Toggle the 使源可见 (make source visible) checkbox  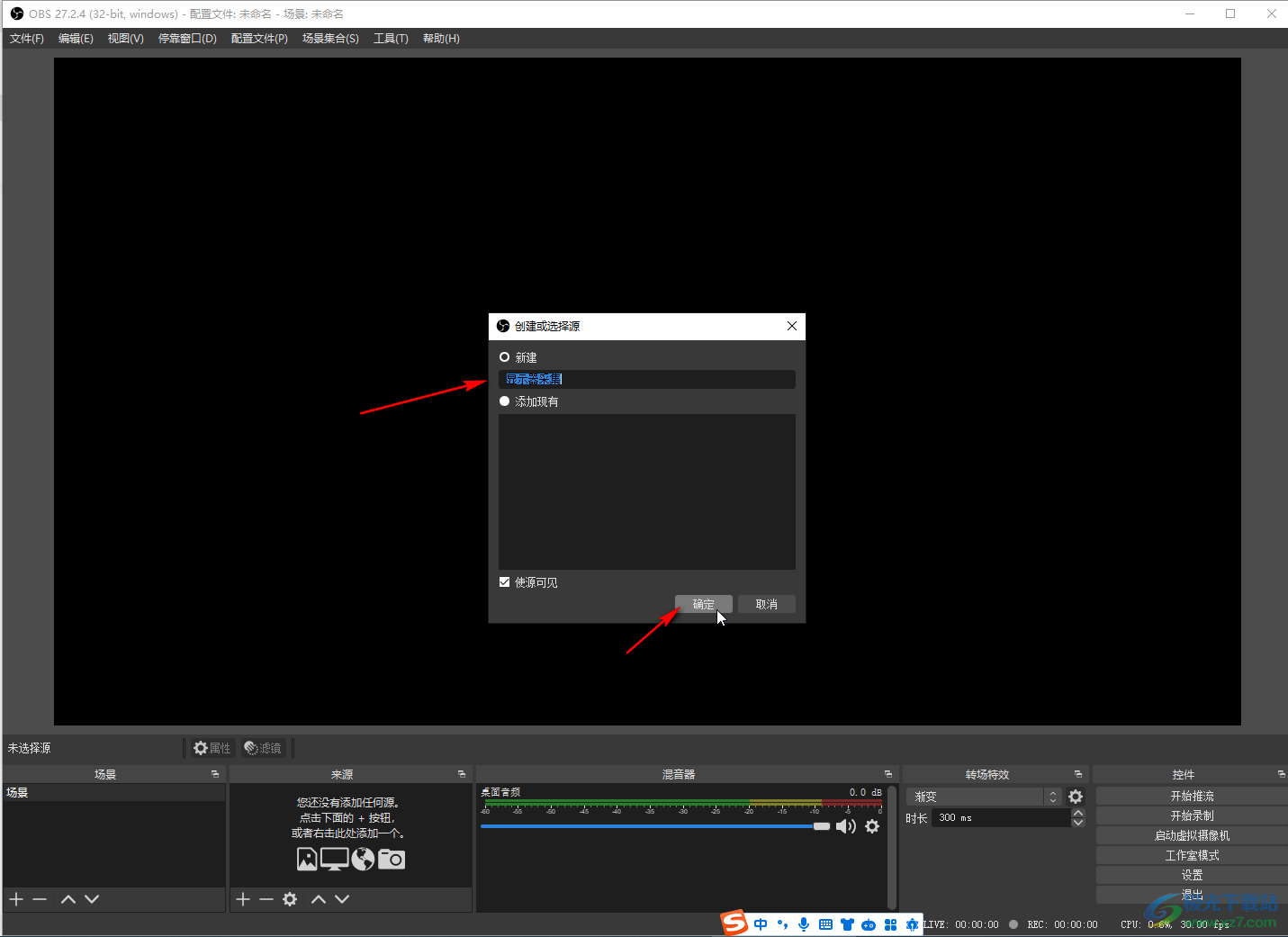click(x=505, y=582)
